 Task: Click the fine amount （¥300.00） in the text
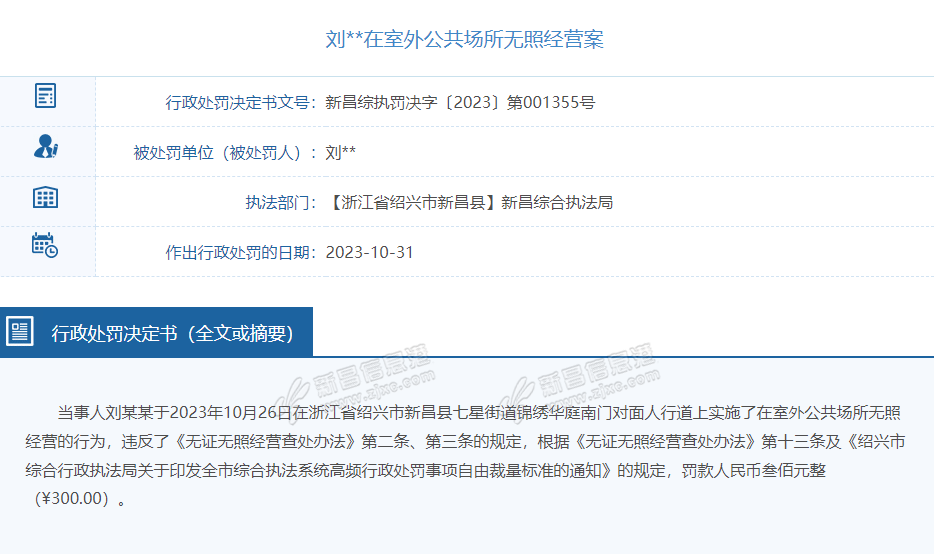coord(70,498)
